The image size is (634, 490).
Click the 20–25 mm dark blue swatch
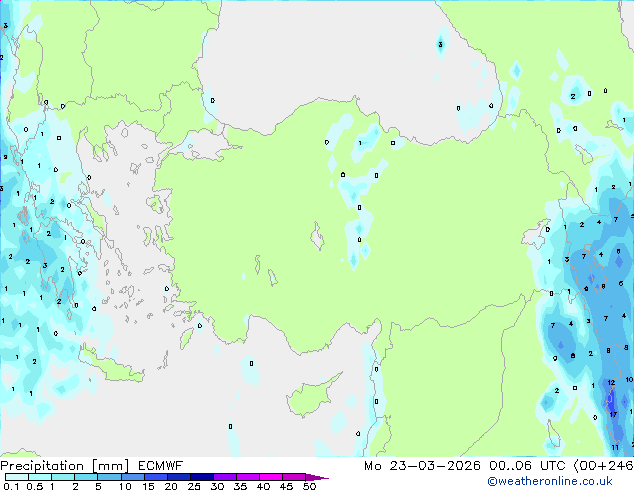pyautogui.click(x=179, y=477)
